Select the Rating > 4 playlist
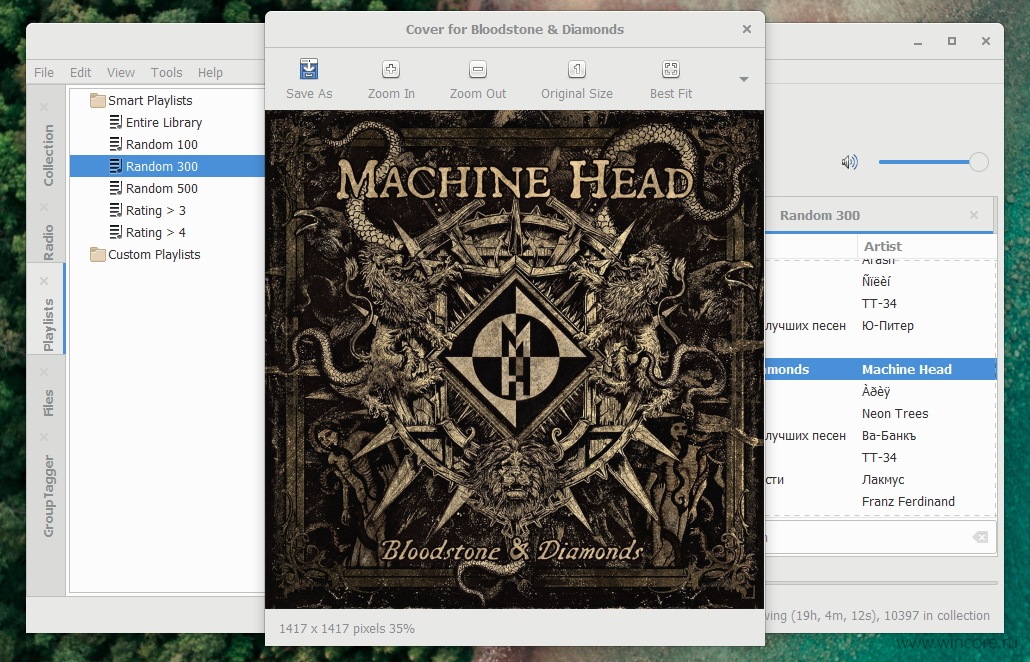The image size is (1030, 662). pos(156,232)
